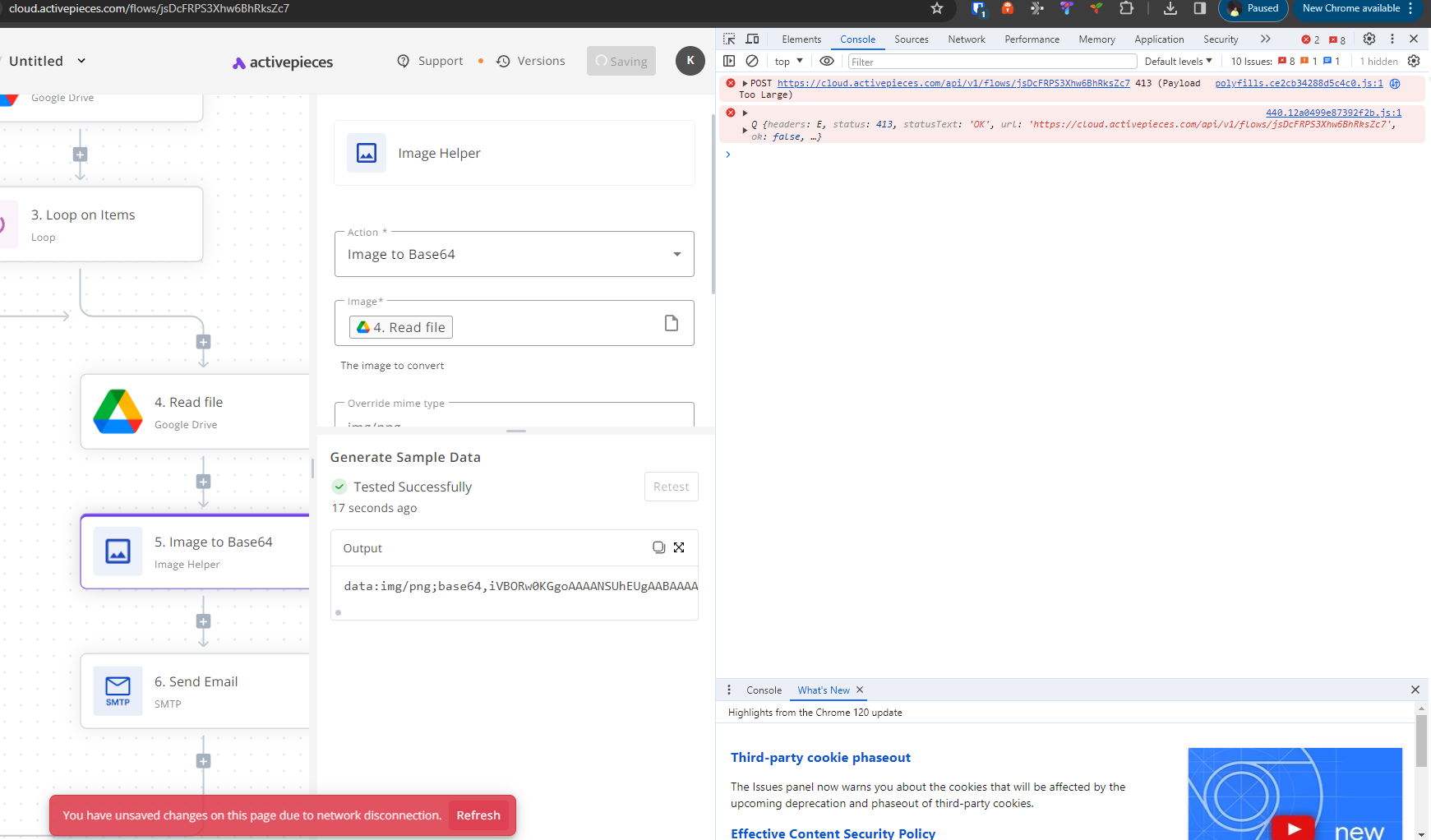This screenshot has width=1431, height=840.
Task: Toggle the device toolbar in DevTools
Action: [x=752, y=39]
